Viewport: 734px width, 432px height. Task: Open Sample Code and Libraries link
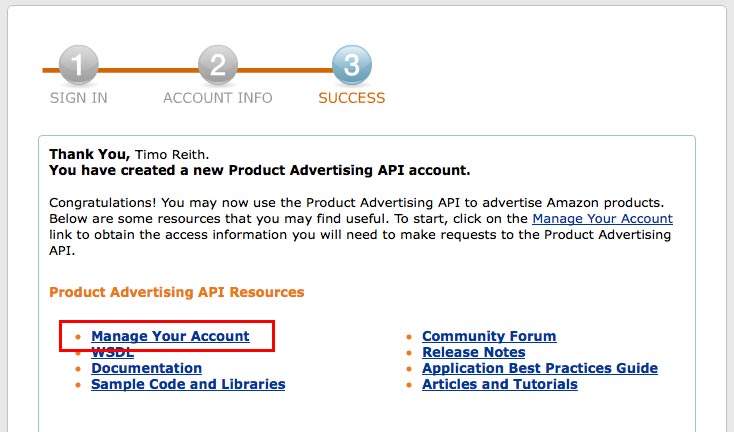[188, 384]
